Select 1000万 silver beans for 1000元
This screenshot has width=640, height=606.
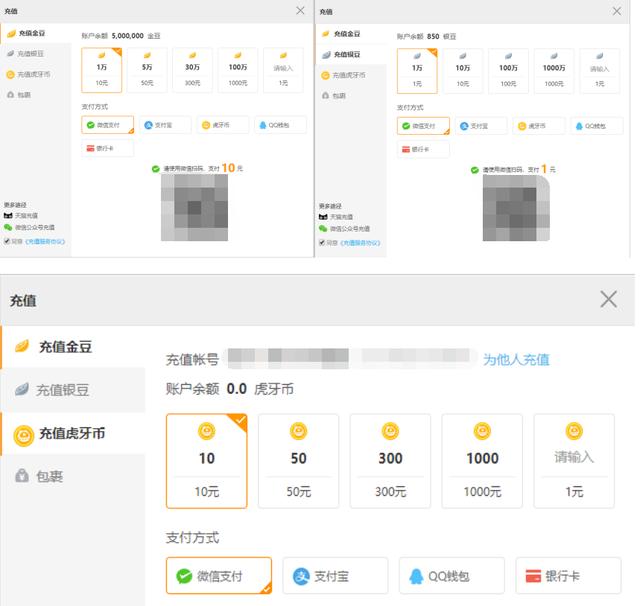[x=554, y=71]
